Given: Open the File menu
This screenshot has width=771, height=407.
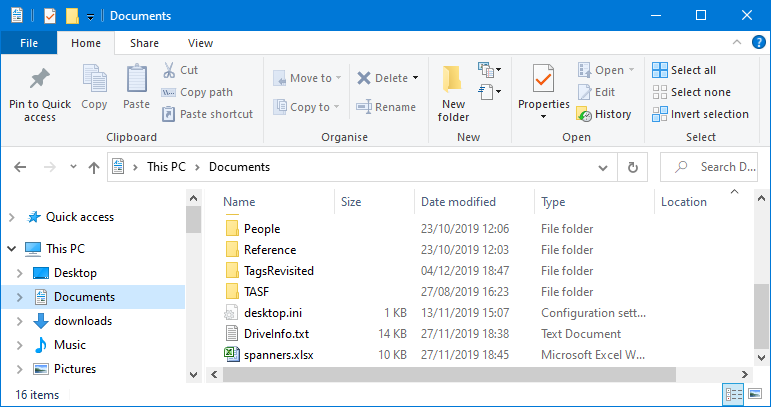Looking at the screenshot, I should (x=29, y=43).
